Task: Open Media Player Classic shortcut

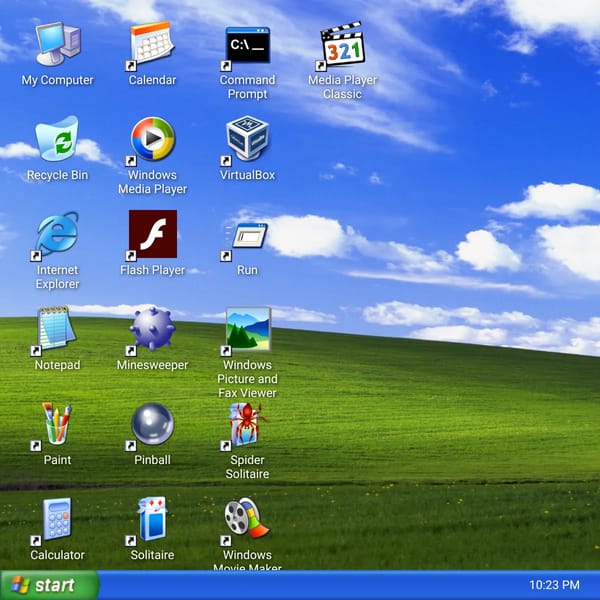Action: point(342,44)
